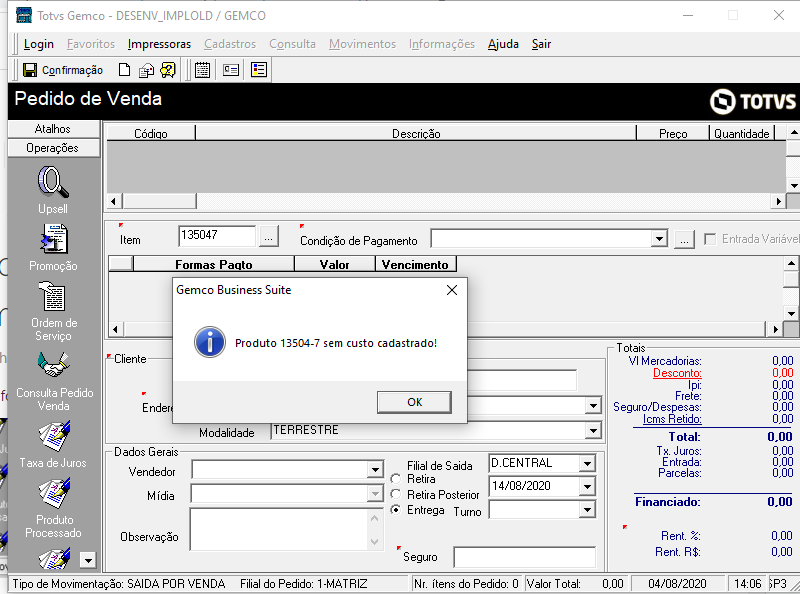
Task: Open the Ajuda menu
Action: (x=503, y=44)
